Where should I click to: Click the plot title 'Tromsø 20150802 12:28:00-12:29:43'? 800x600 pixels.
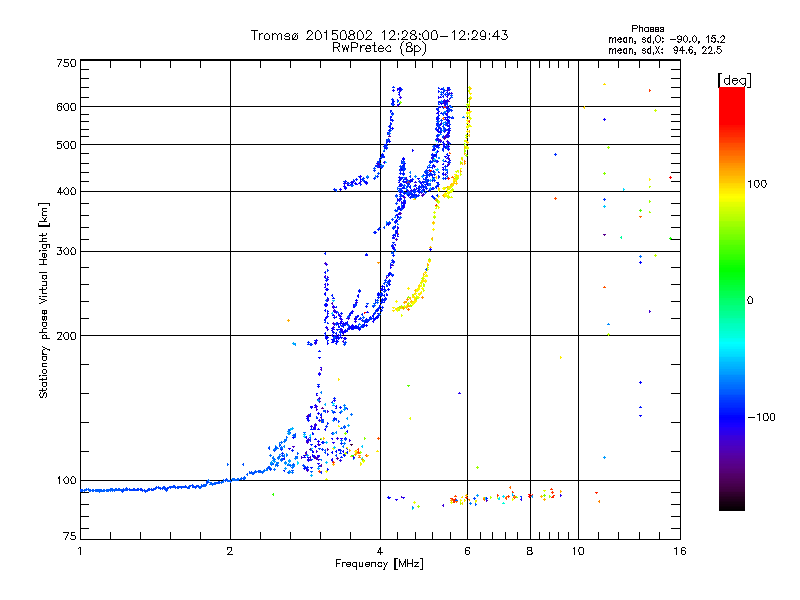(x=379, y=35)
